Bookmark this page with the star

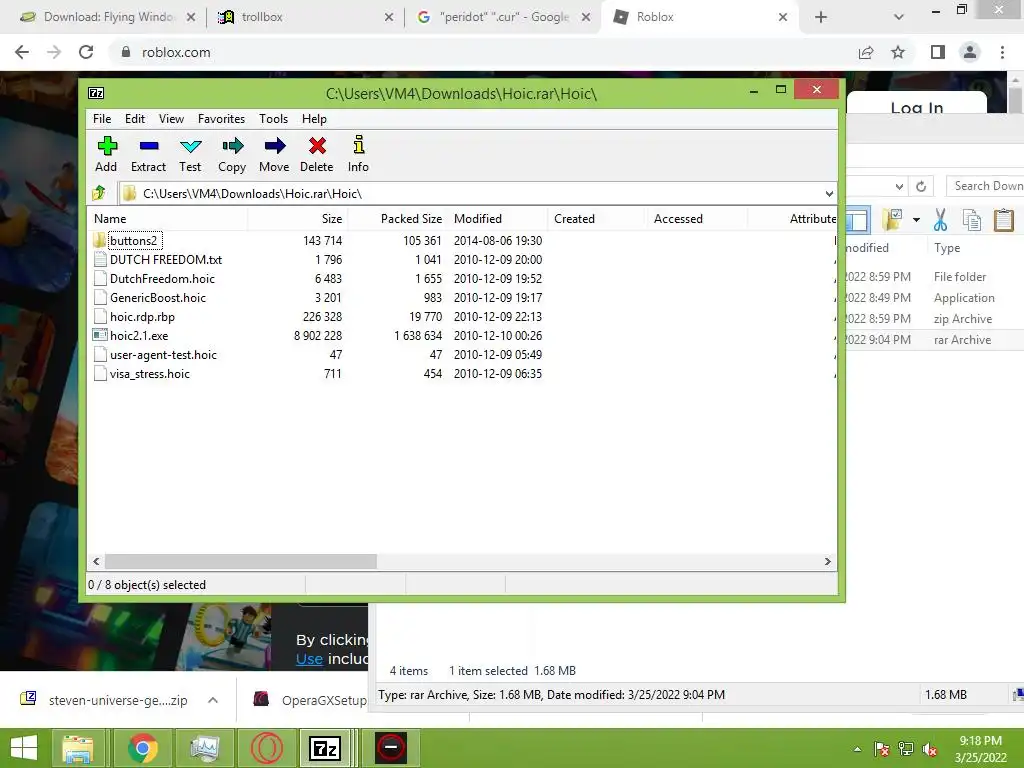pyautogui.click(x=898, y=52)
